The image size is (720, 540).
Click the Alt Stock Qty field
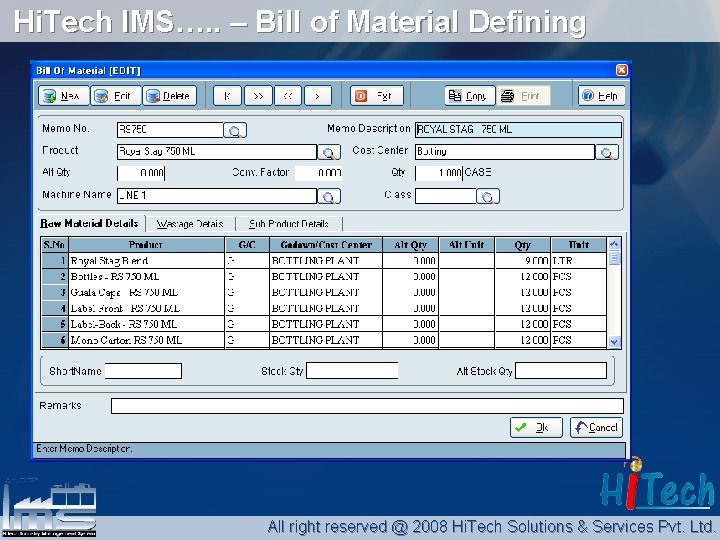[x=561, y=371]
